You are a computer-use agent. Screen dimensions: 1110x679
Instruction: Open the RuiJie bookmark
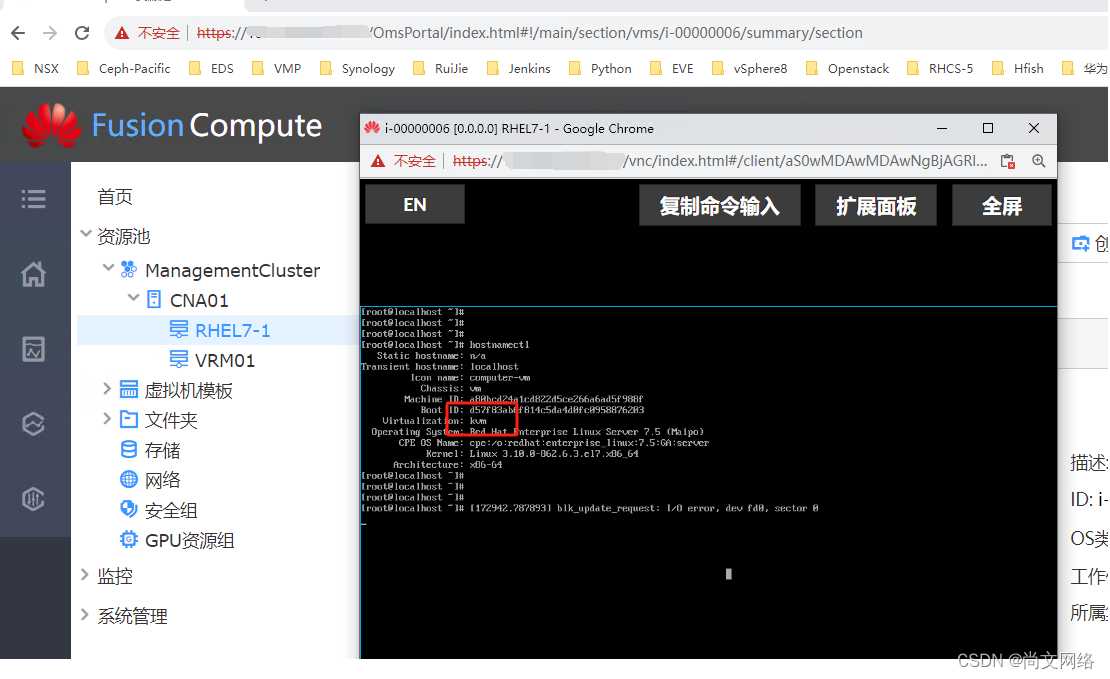441,69
